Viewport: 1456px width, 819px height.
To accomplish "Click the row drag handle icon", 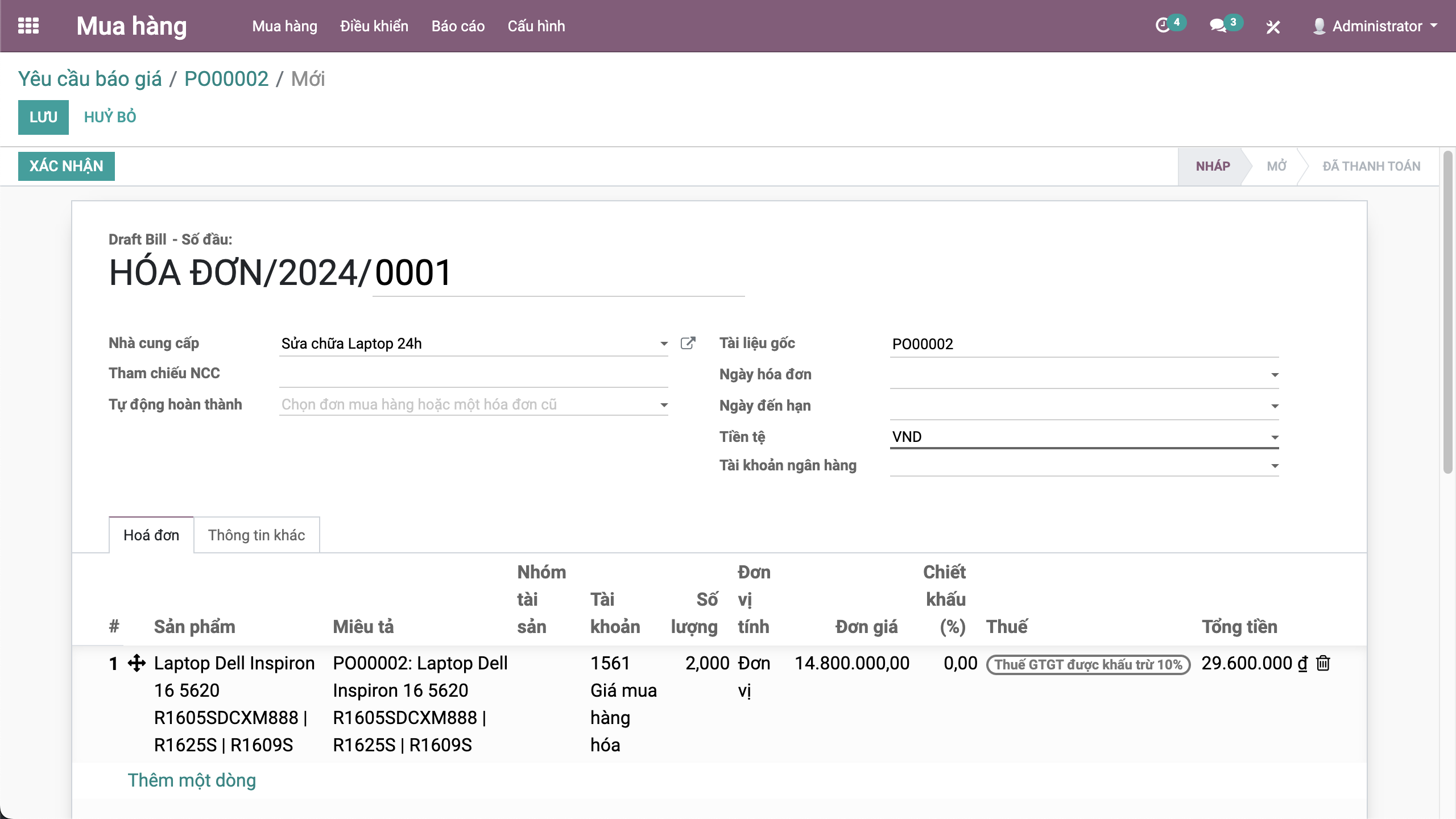I will pyautogui.click(x=136, y=663).
